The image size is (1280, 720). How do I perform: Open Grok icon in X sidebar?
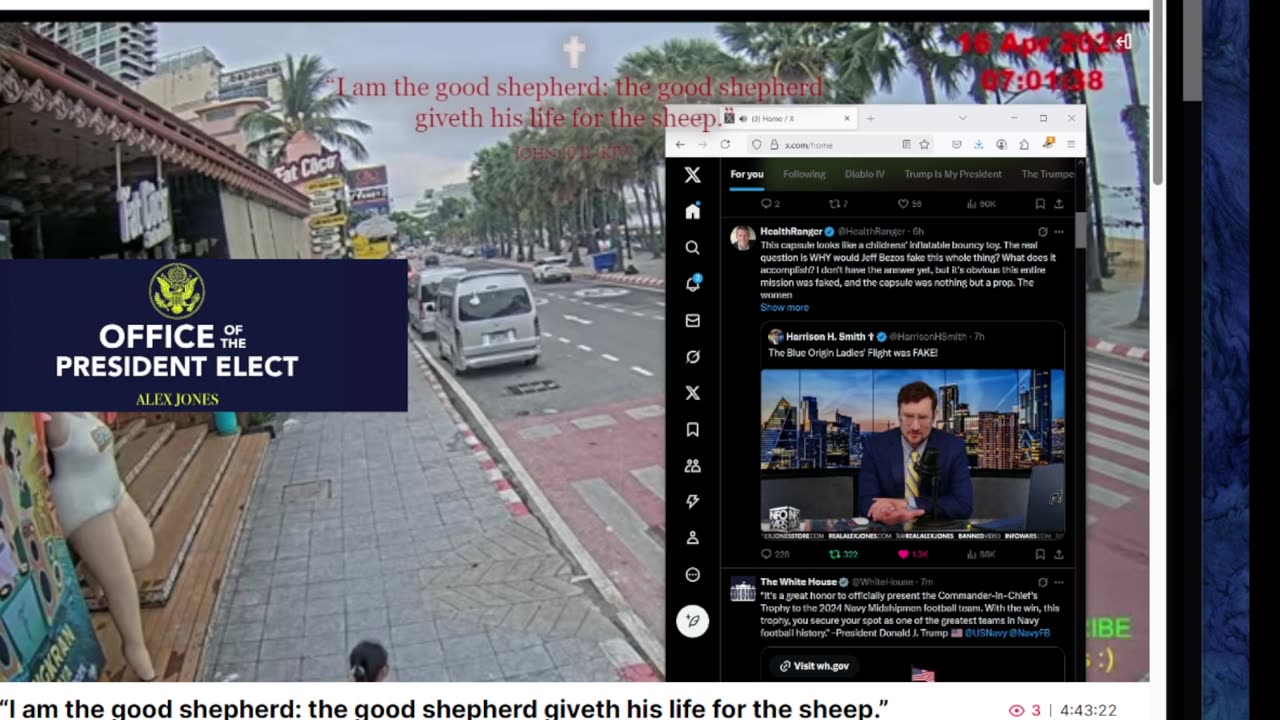click(x=692, y=357)
